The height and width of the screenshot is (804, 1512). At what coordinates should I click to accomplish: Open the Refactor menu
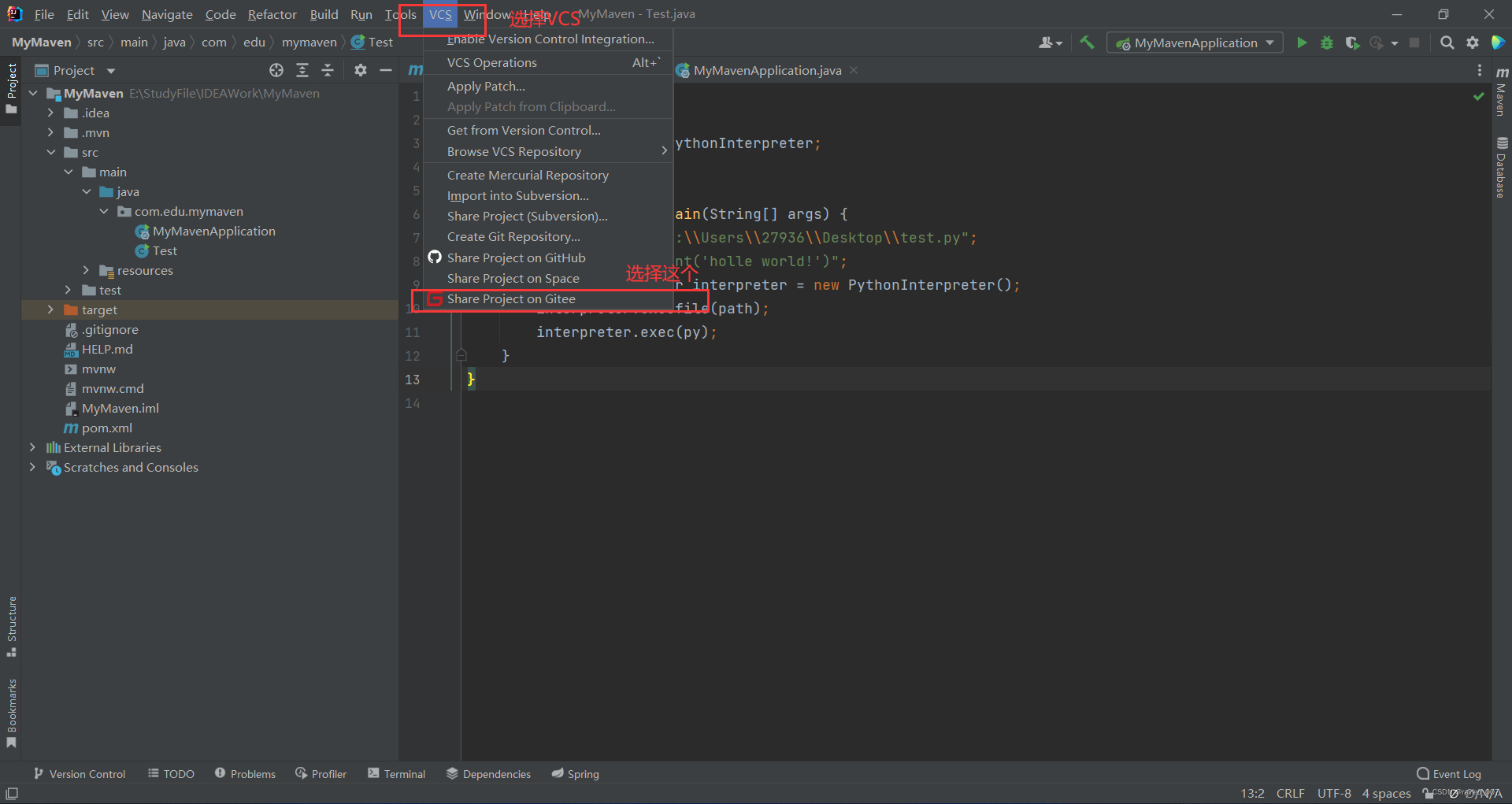[272, 14]
